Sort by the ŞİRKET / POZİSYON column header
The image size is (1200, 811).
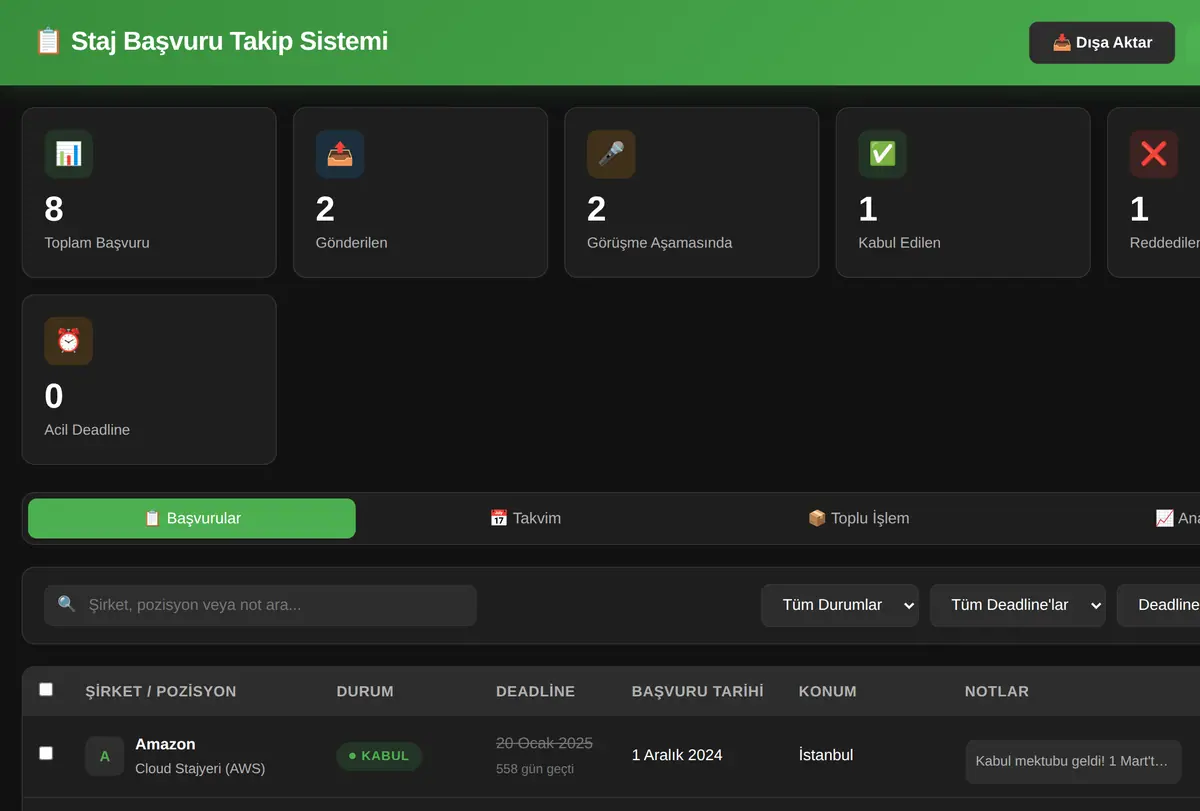tap(161, 691)
